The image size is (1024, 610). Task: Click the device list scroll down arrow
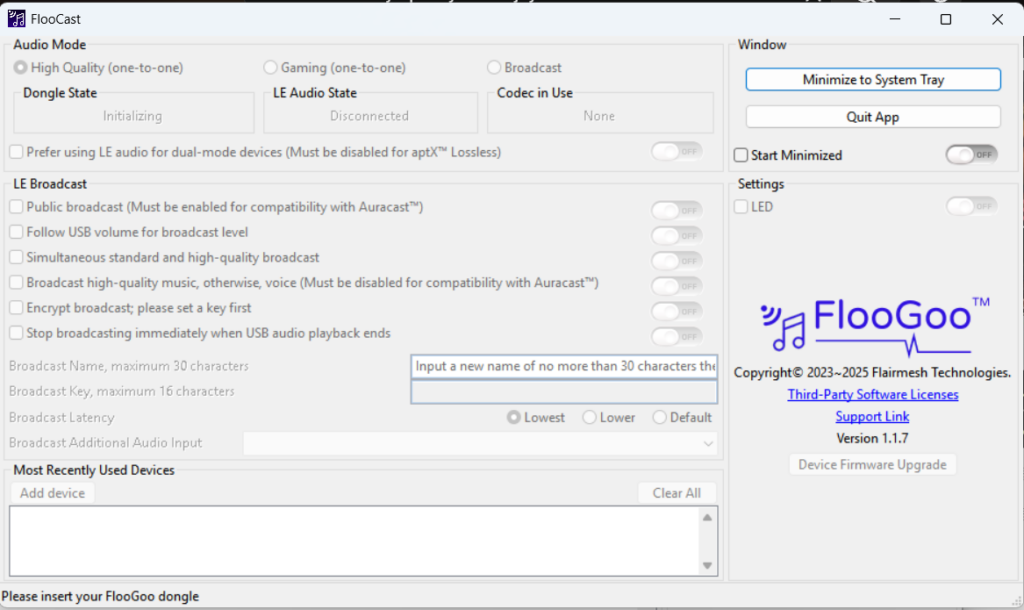(707, 566)
